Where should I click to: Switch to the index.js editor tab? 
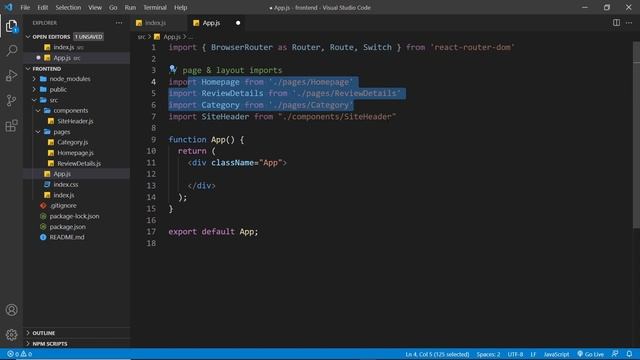pyautogui.click(x=159, y=23)
